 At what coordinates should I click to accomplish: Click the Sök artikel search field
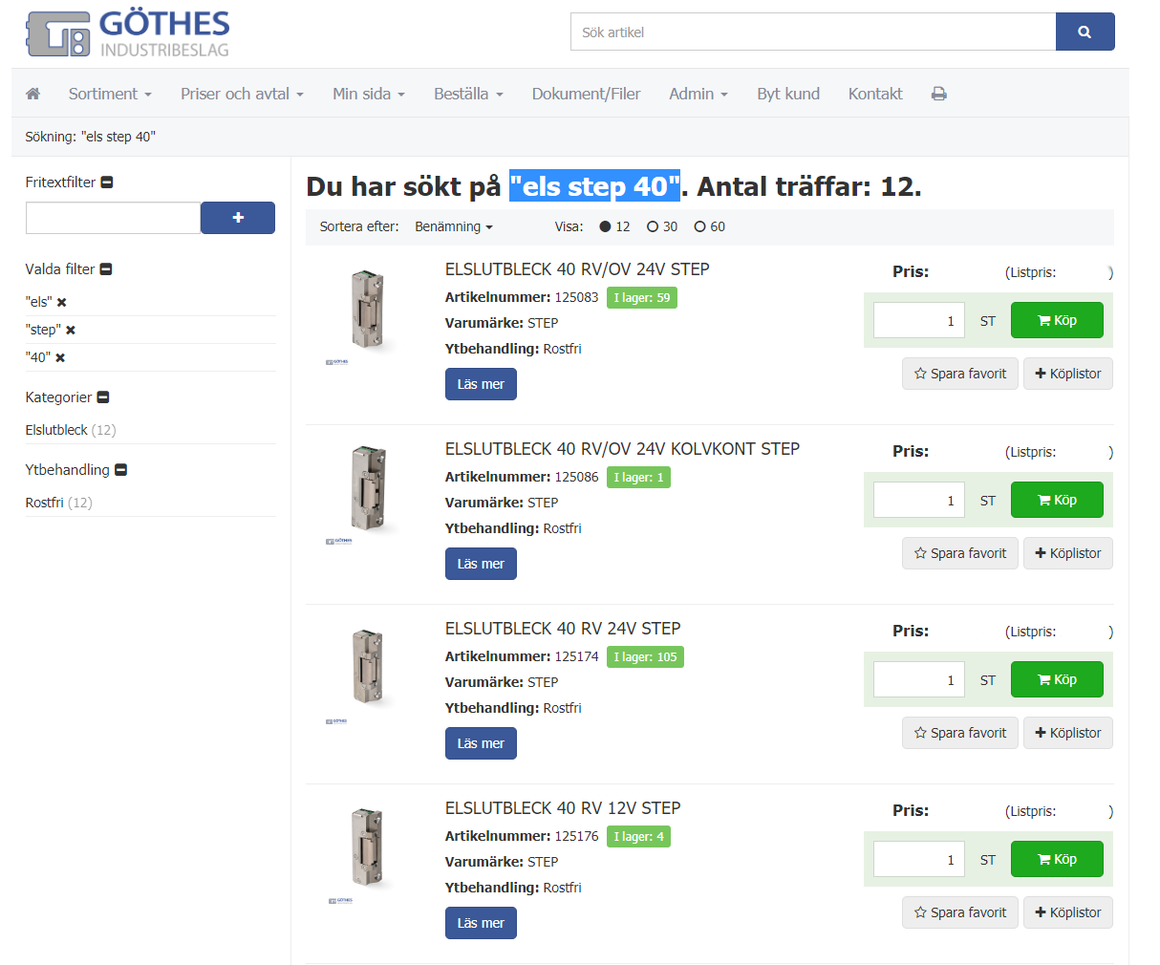point(813,32)
